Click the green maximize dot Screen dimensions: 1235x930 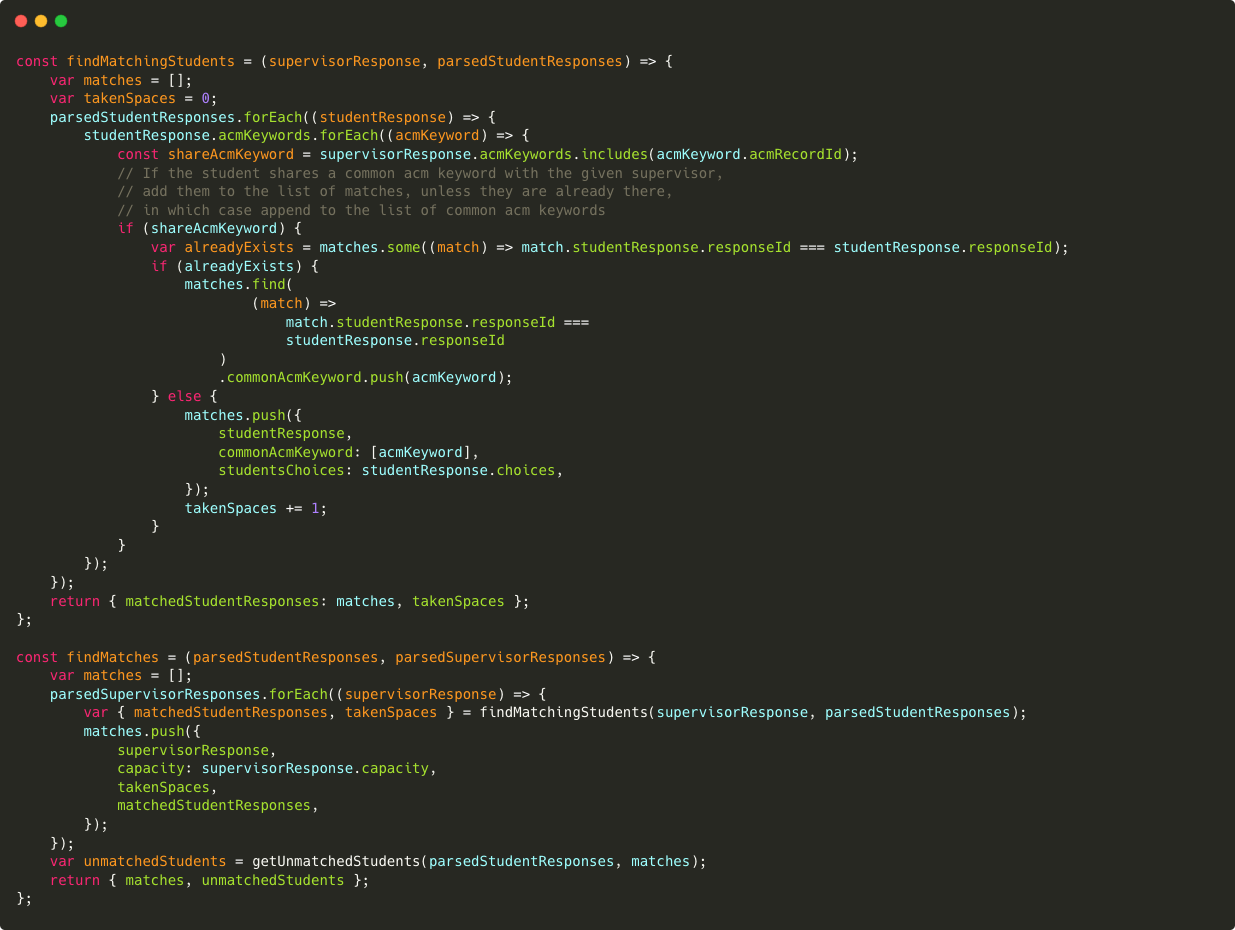coord(61,21)
